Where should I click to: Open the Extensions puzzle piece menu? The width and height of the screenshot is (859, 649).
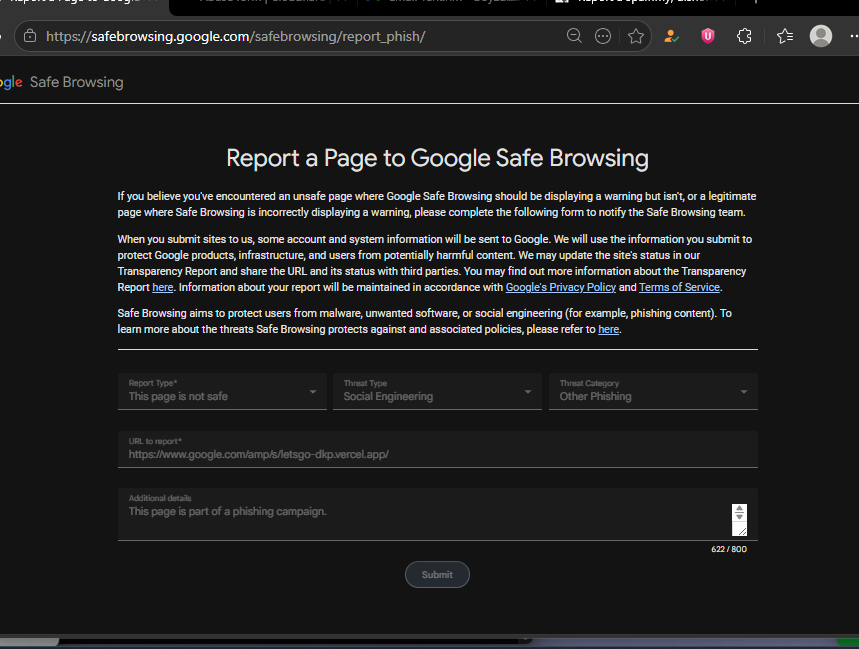pyautogui.click(x=744, y=36)
